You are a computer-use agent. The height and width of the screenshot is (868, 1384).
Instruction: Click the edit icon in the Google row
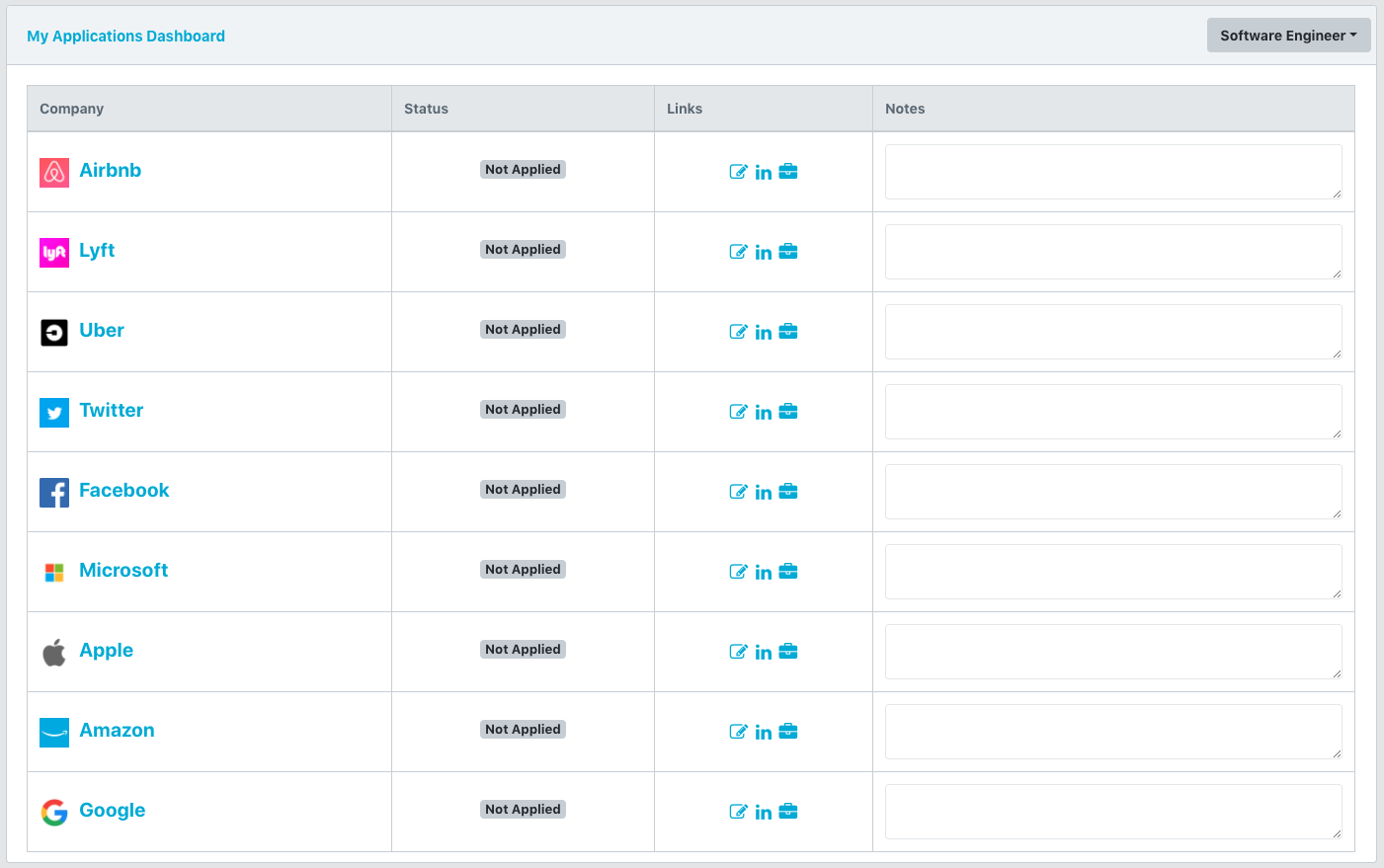738,812
